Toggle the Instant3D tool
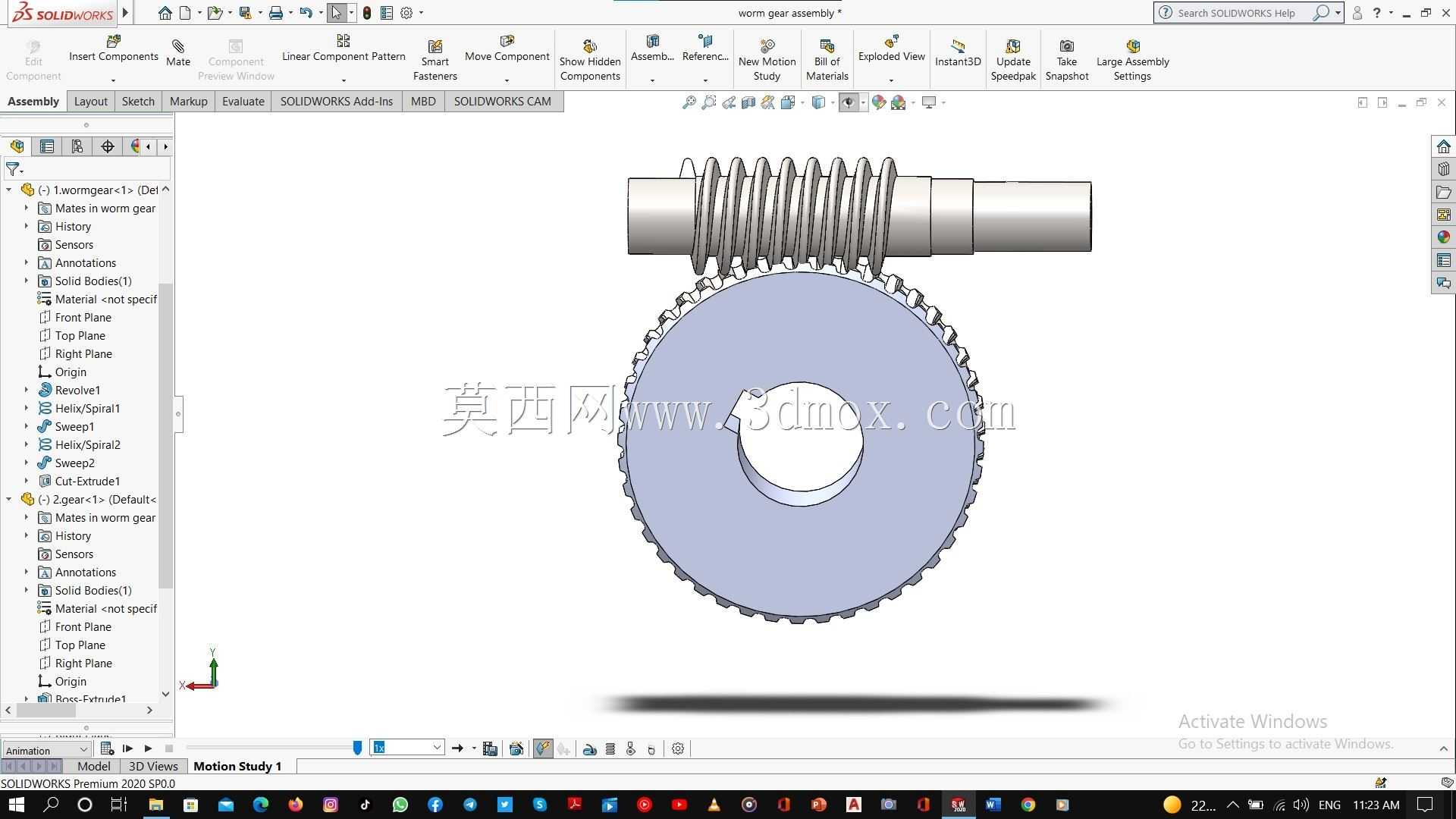Viewport: 1456px width, 819px height. [x=958, y=53]
